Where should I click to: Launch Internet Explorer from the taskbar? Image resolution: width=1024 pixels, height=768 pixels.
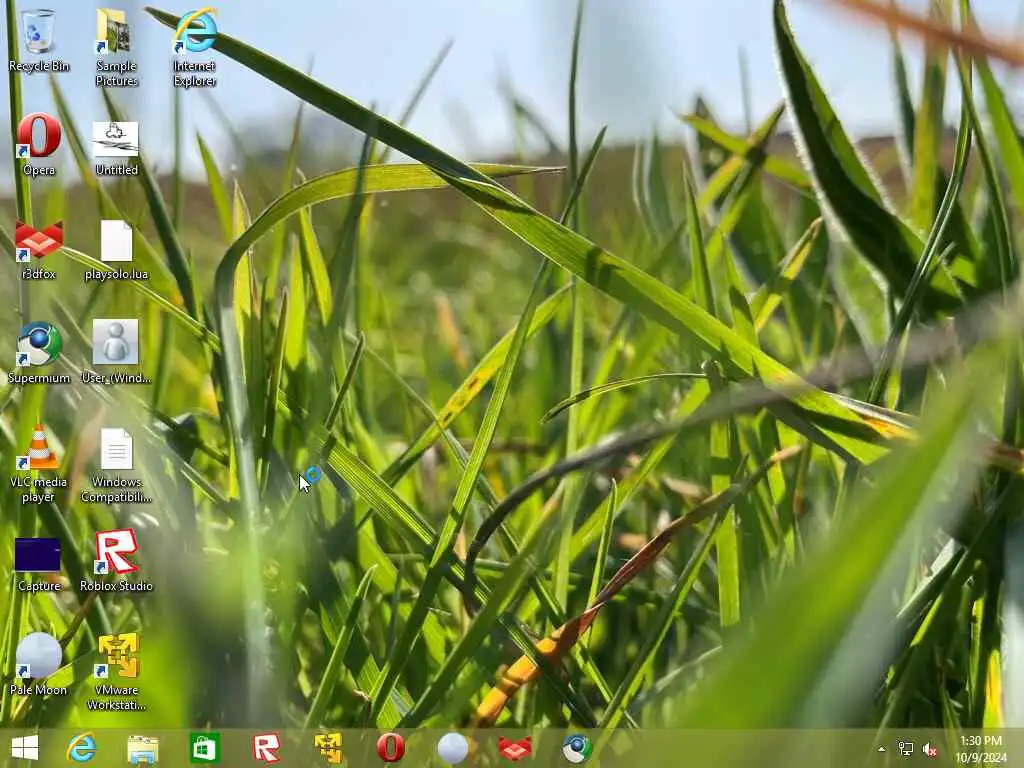coord(82,748)
